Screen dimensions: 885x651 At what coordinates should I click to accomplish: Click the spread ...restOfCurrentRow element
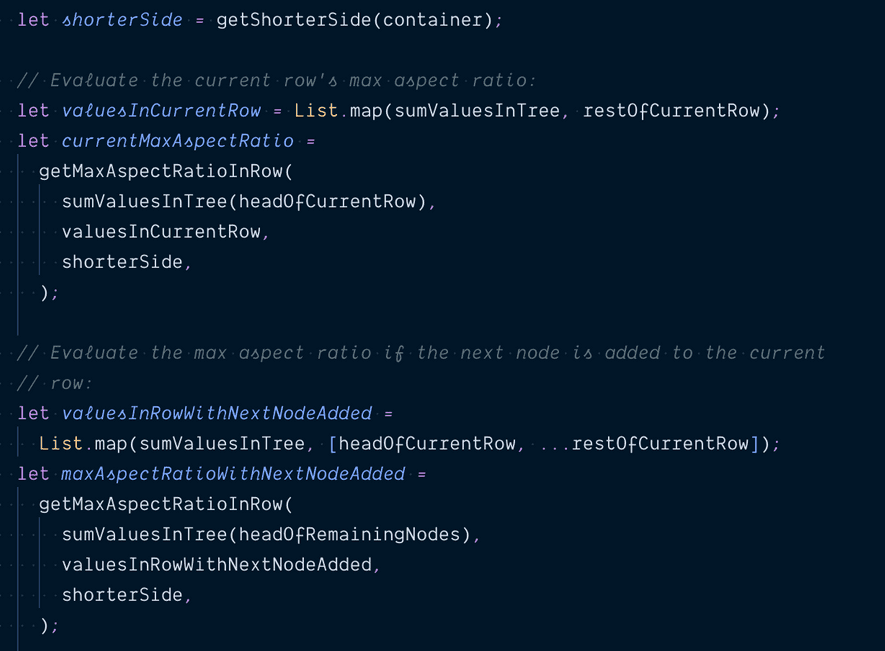click(645, 443)
